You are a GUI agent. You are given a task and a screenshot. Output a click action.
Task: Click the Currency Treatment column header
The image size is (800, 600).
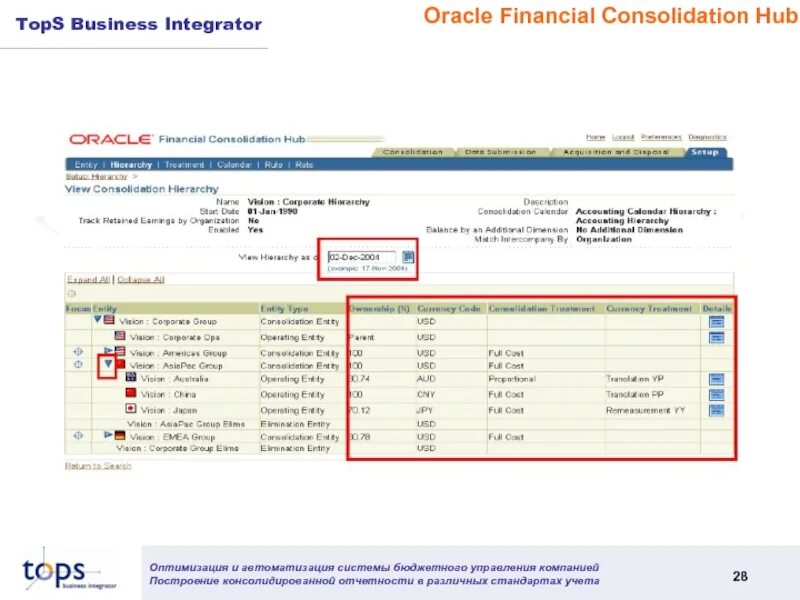648,309
